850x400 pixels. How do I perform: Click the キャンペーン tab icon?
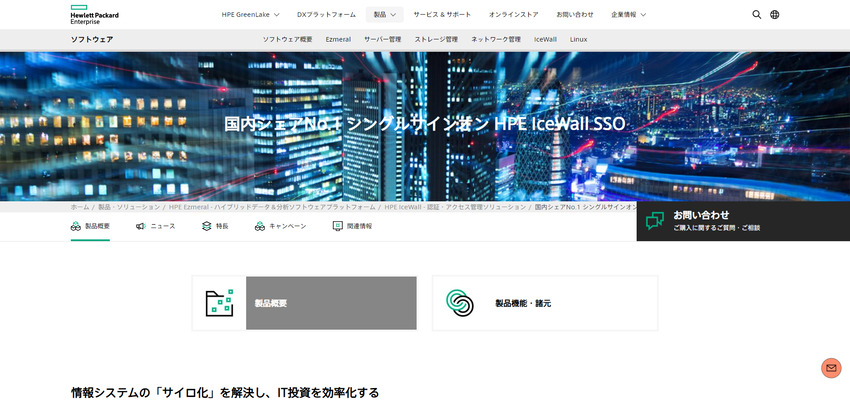(260, 226)
